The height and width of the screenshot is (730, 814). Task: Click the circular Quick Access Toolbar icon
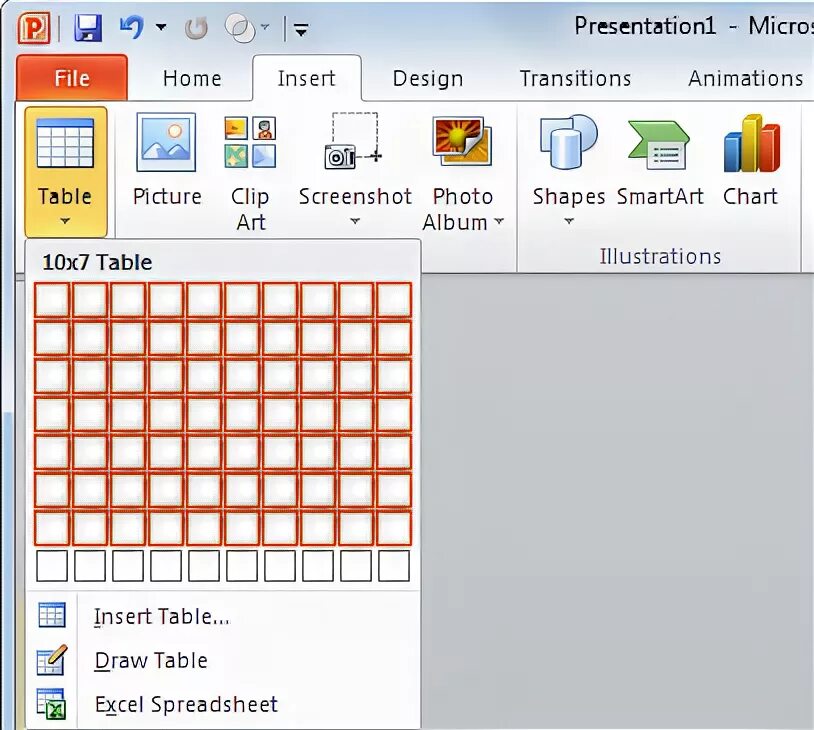pyautogui.click(x=240, y=28)
